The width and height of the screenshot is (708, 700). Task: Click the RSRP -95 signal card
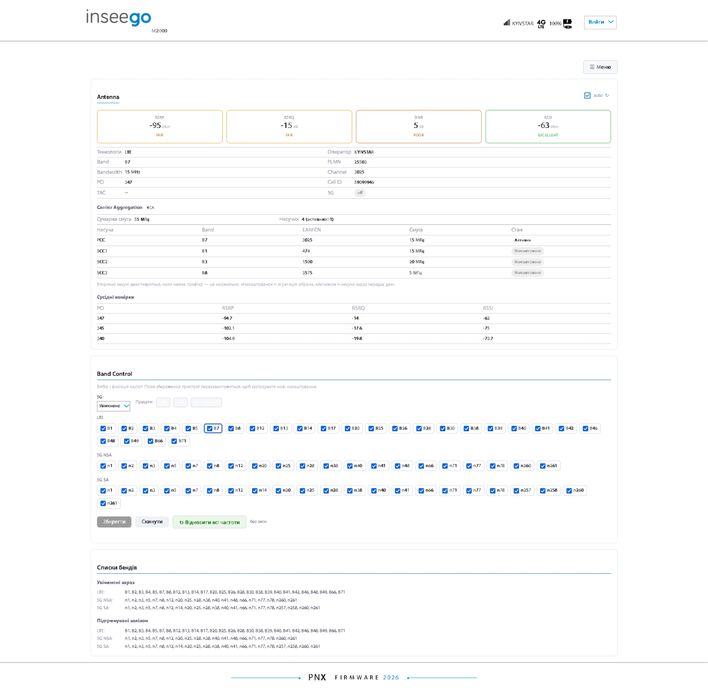[x=160, y=126]
